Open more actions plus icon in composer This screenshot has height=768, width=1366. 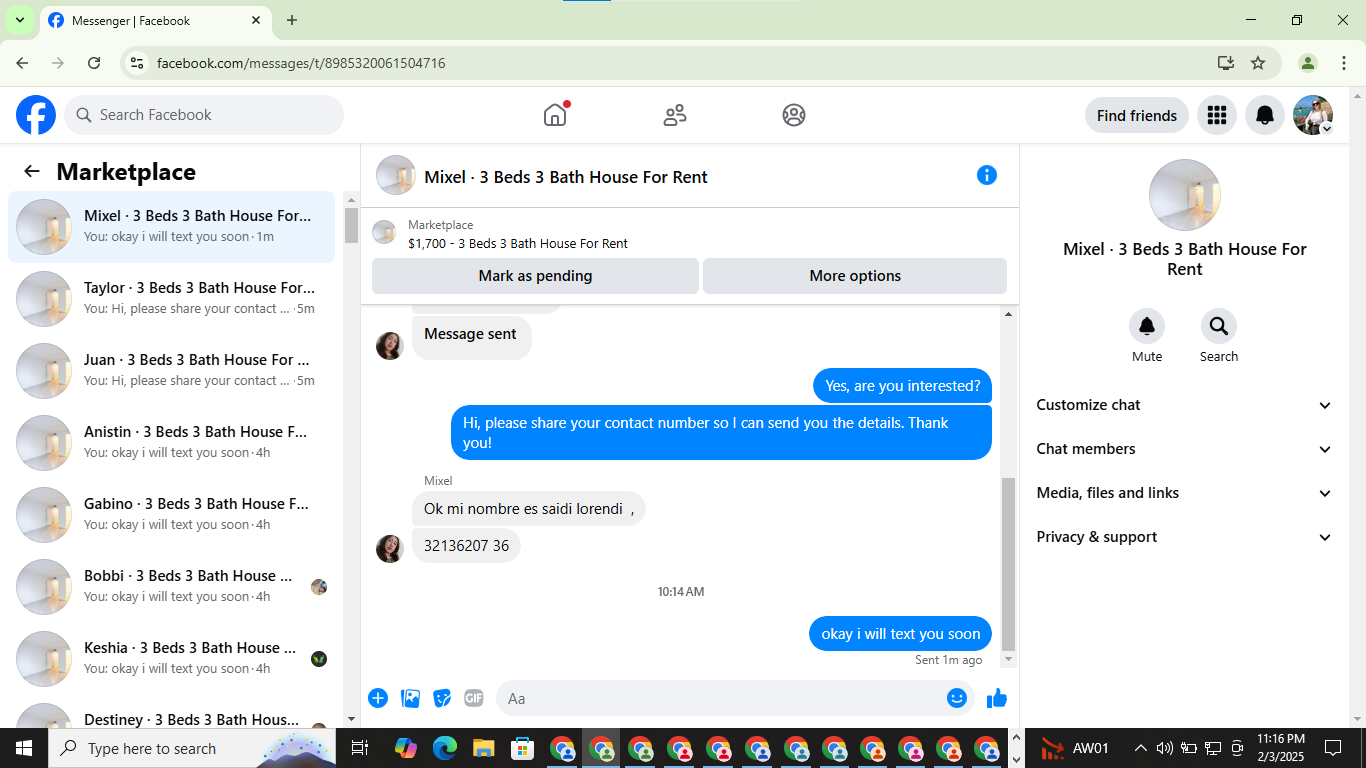[378, 698]
